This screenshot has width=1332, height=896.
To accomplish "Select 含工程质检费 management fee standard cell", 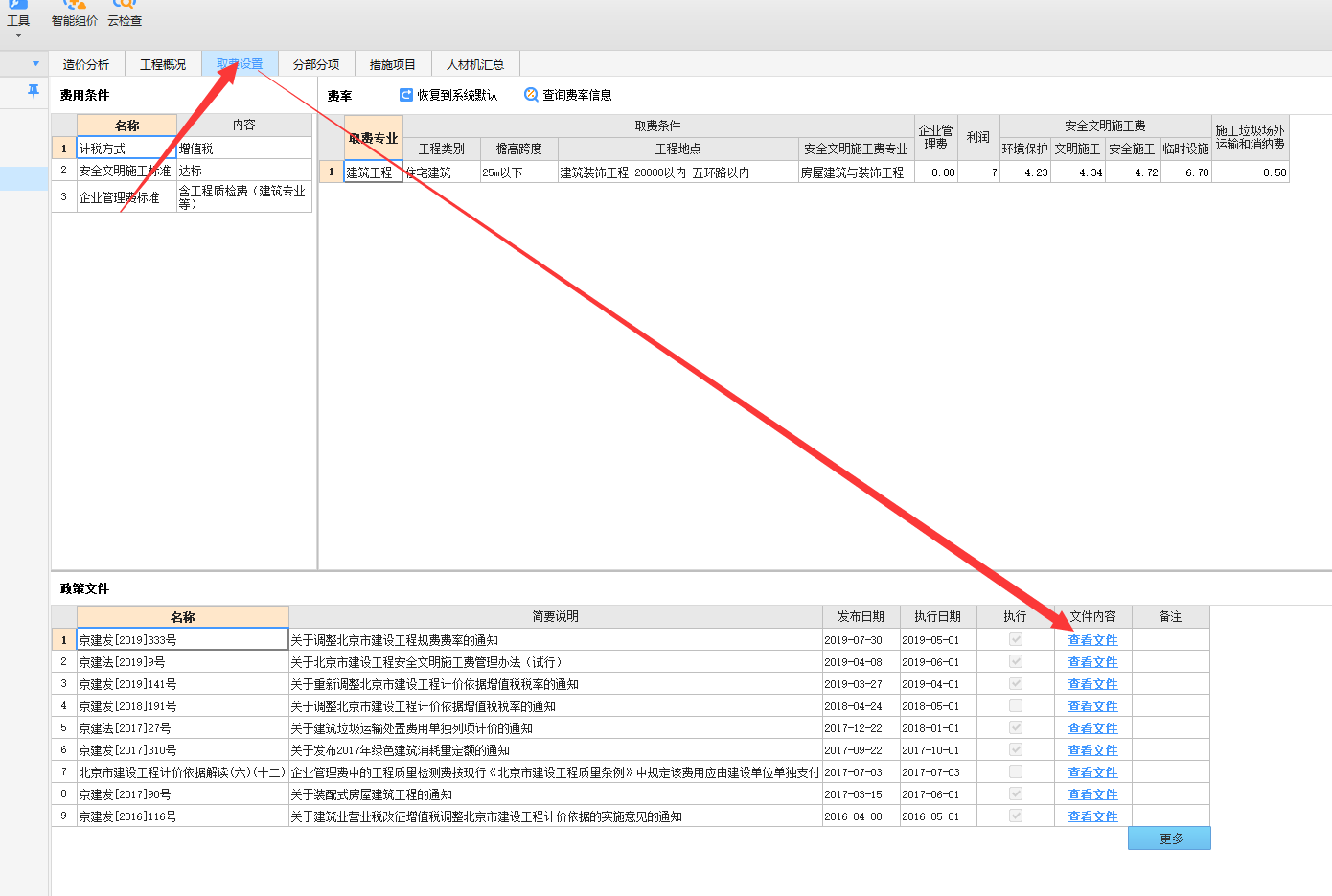I will point(244,197).
